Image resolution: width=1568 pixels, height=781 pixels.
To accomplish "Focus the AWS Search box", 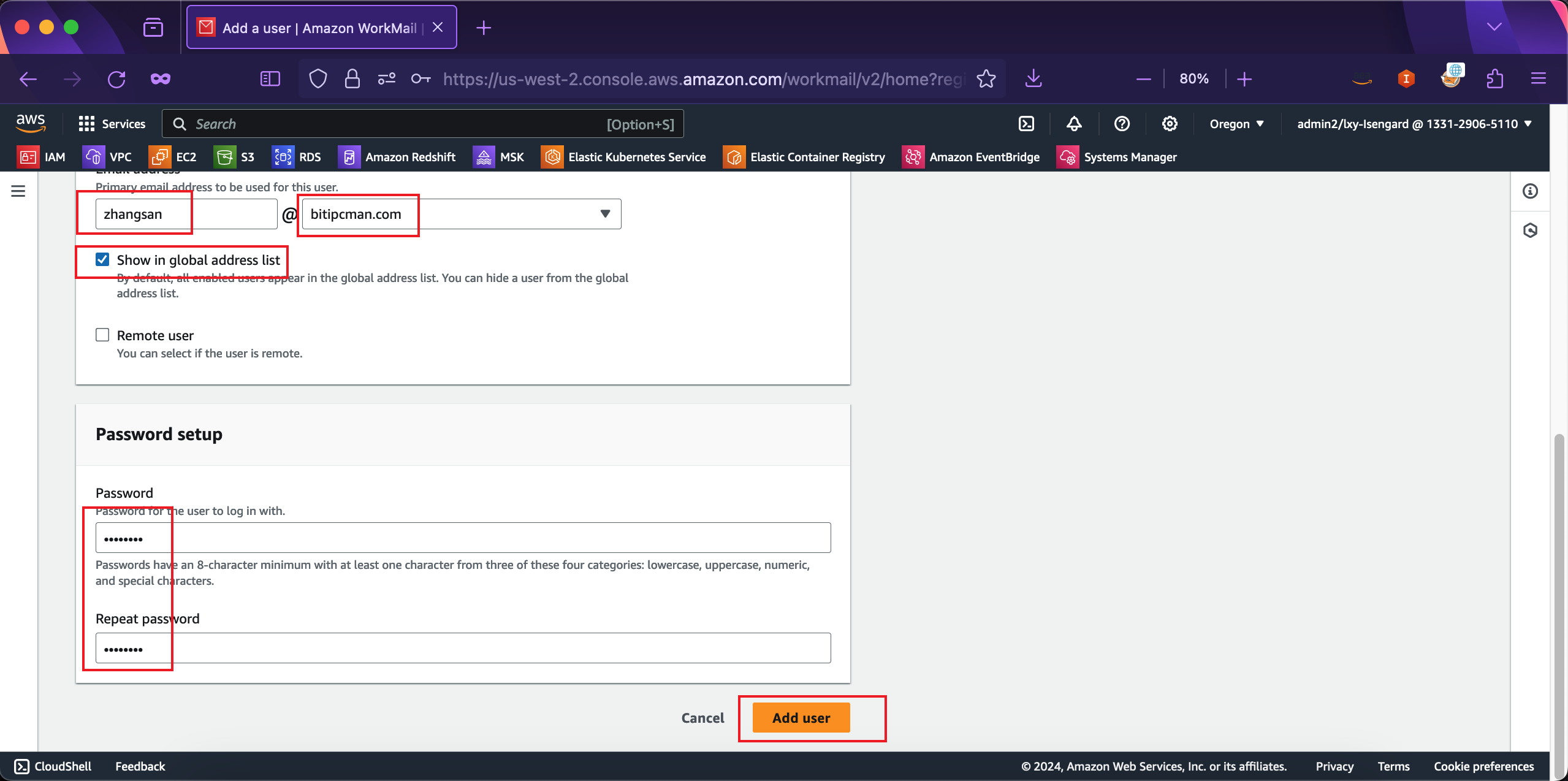I will (x=422, y=124).
